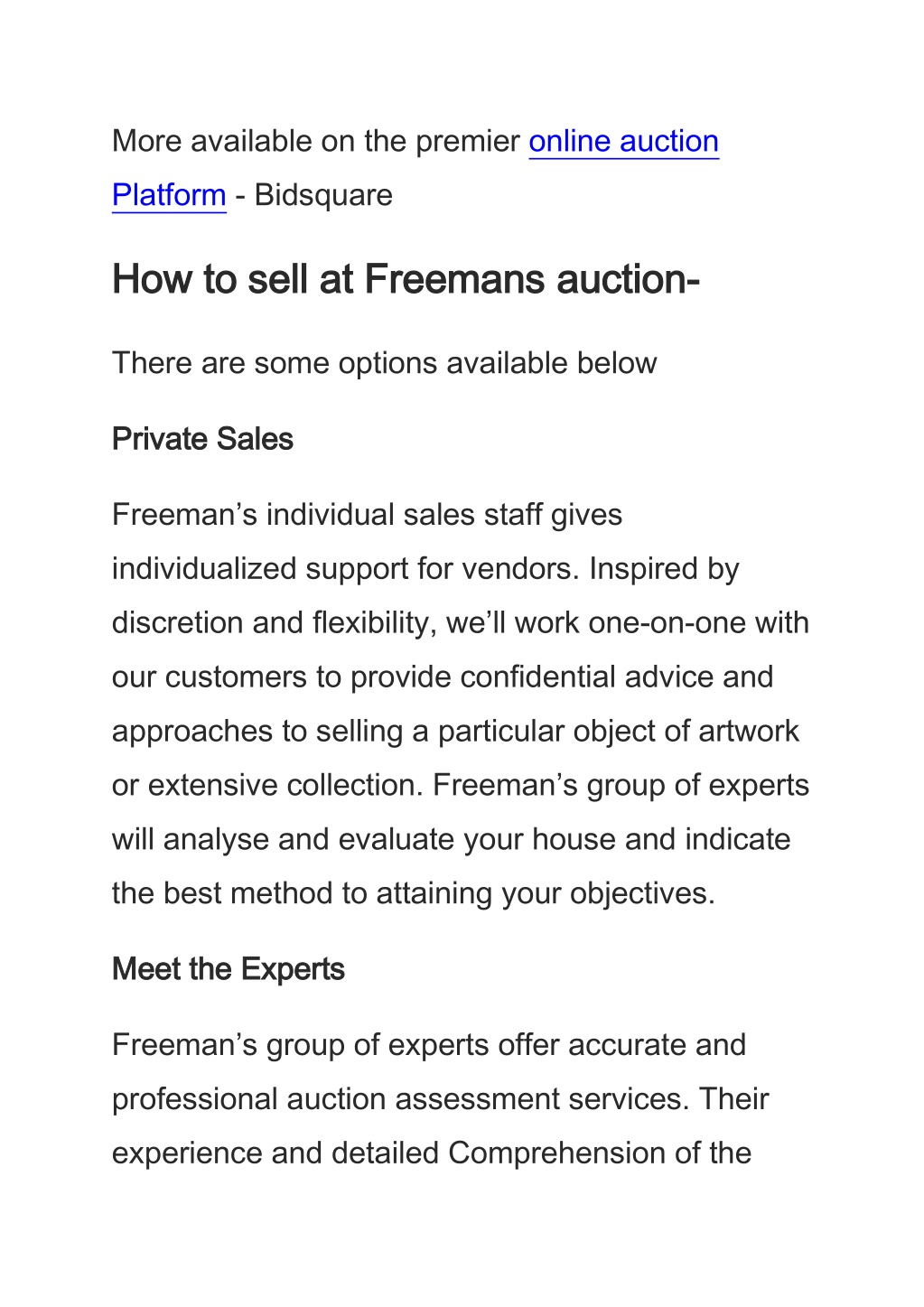Click the line 'Freeman's group of experts offer accurate and'
The width and height of the screenshot is (924, 1307).
point(429,1045)
